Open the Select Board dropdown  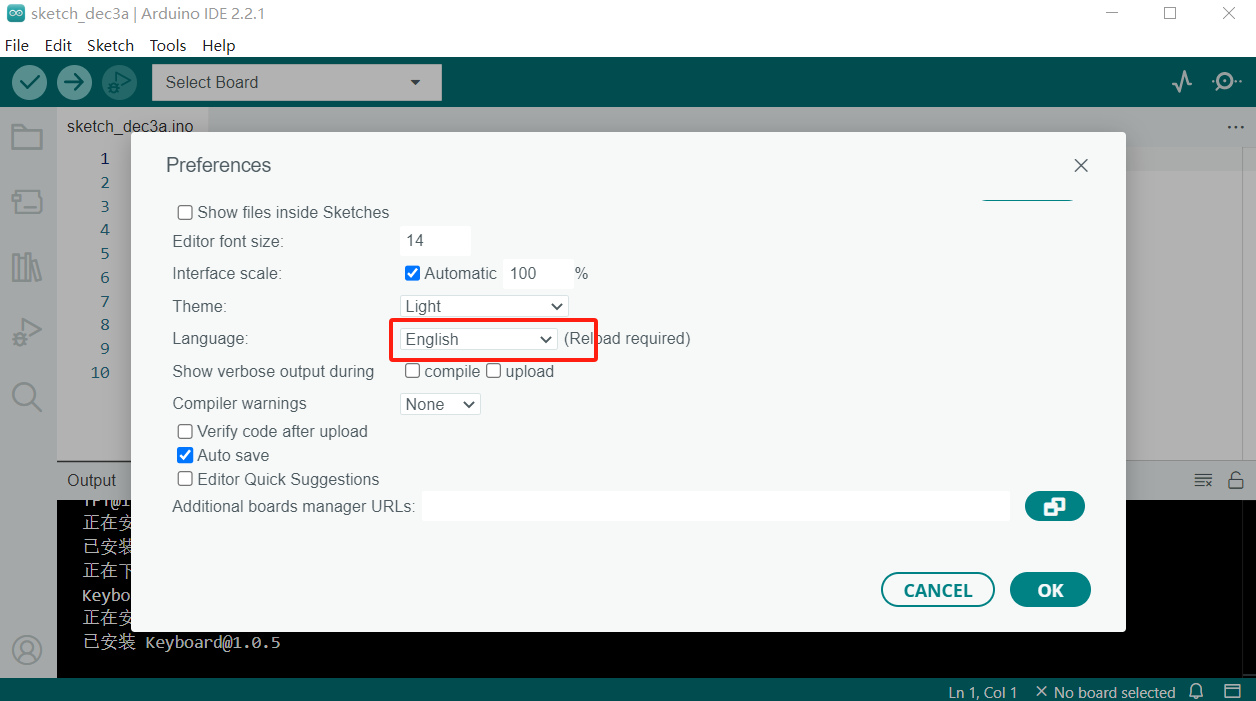[x=296, y=82]
